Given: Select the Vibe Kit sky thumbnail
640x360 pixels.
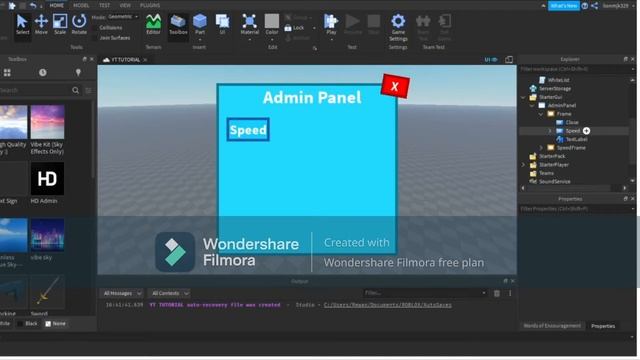Looking at the screenshot, I should tap(47, 122).
